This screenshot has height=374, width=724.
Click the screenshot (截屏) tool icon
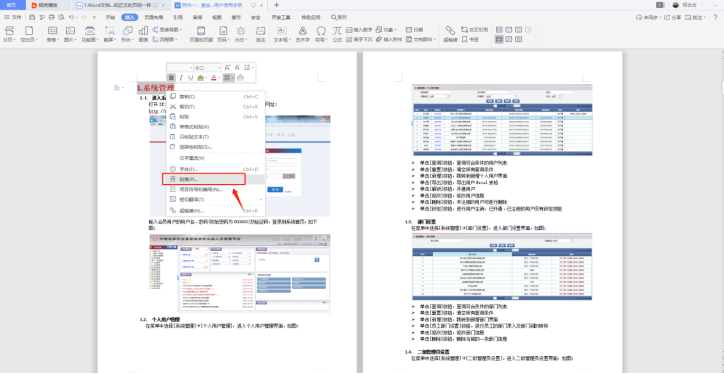pyautogui.click(x=109, y=34)
